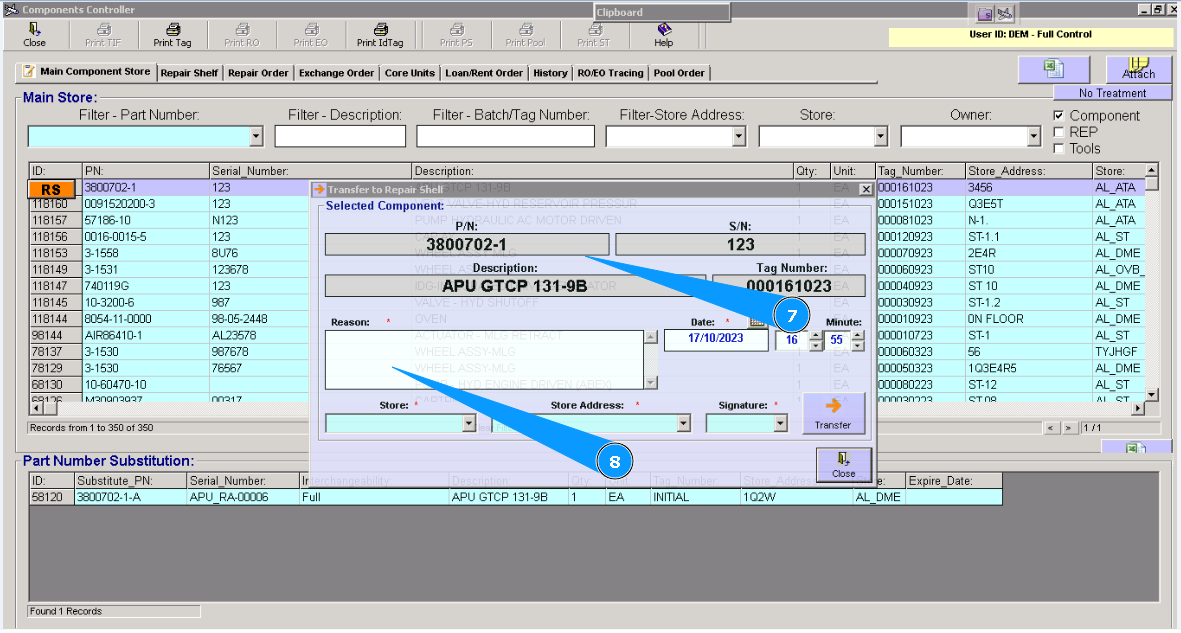Screen dimensions: 1181x633
Task: Go to next records page arrow
Action: [x=1068, y=428]
